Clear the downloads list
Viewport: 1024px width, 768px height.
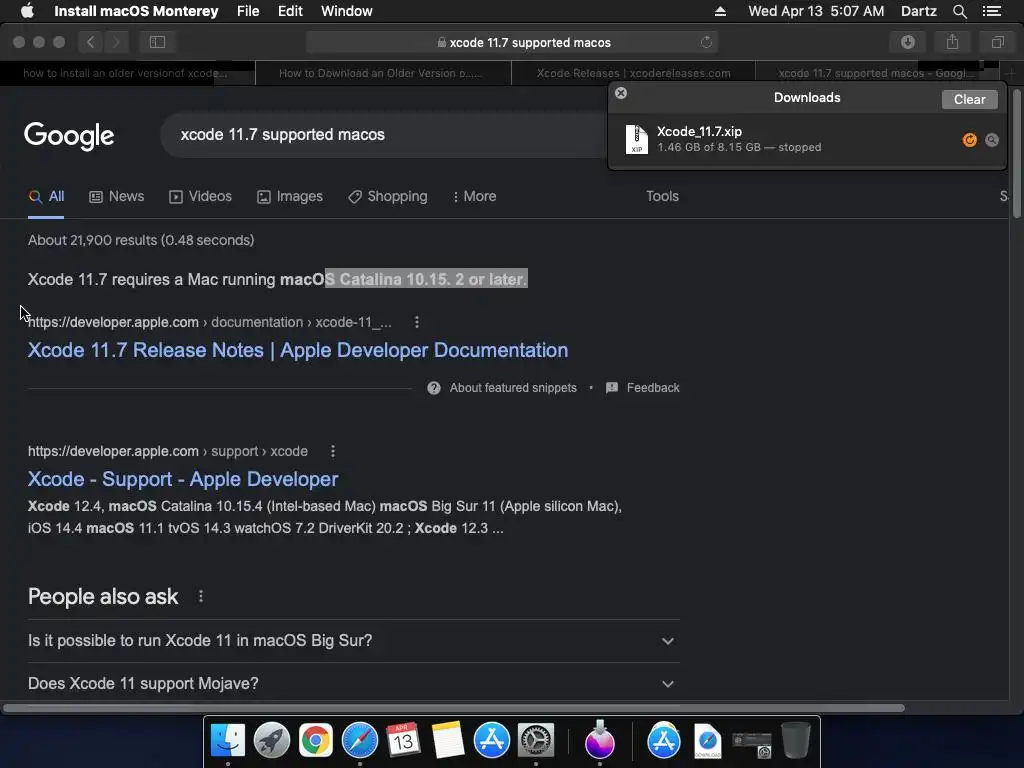[969, 99]
